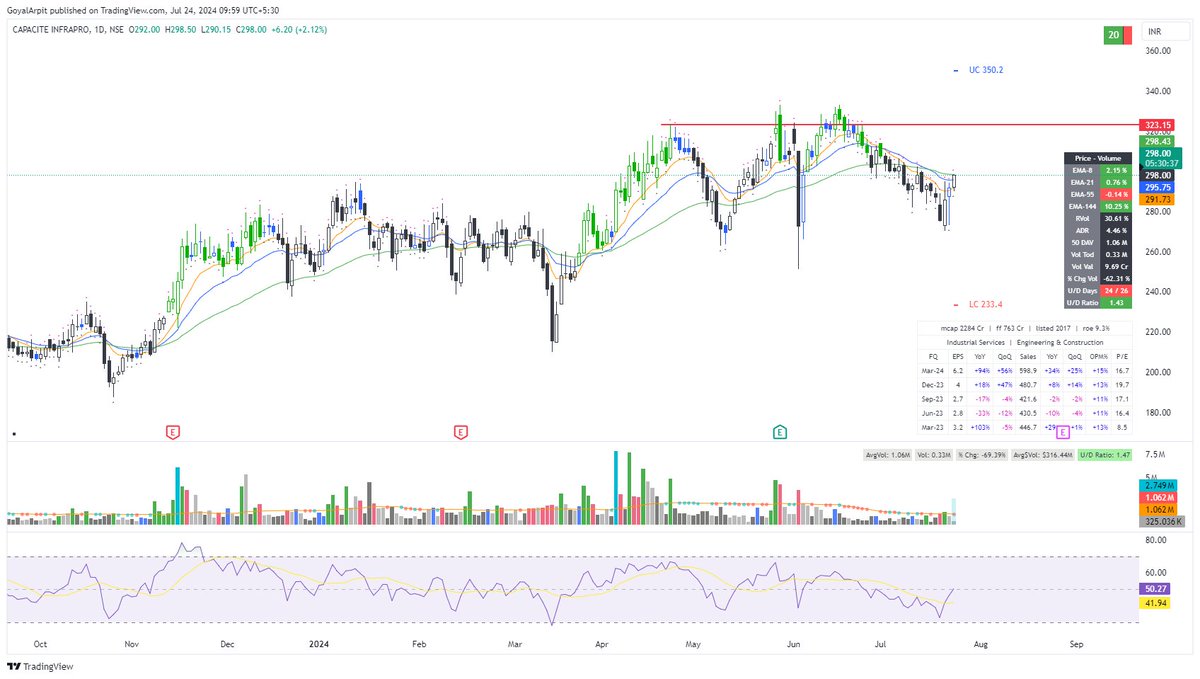Click the red earnings E marker near March
Screen dimensions: 1200x679
[460, 433]
